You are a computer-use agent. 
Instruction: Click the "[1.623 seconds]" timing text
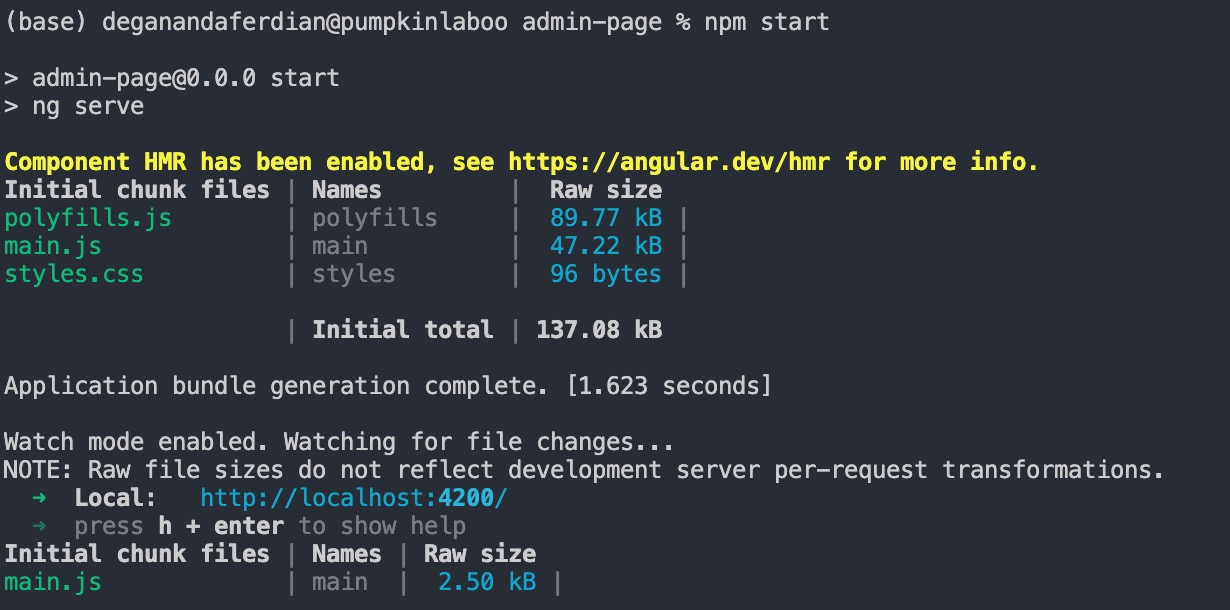pyautogui.click(x=669, y=386)
